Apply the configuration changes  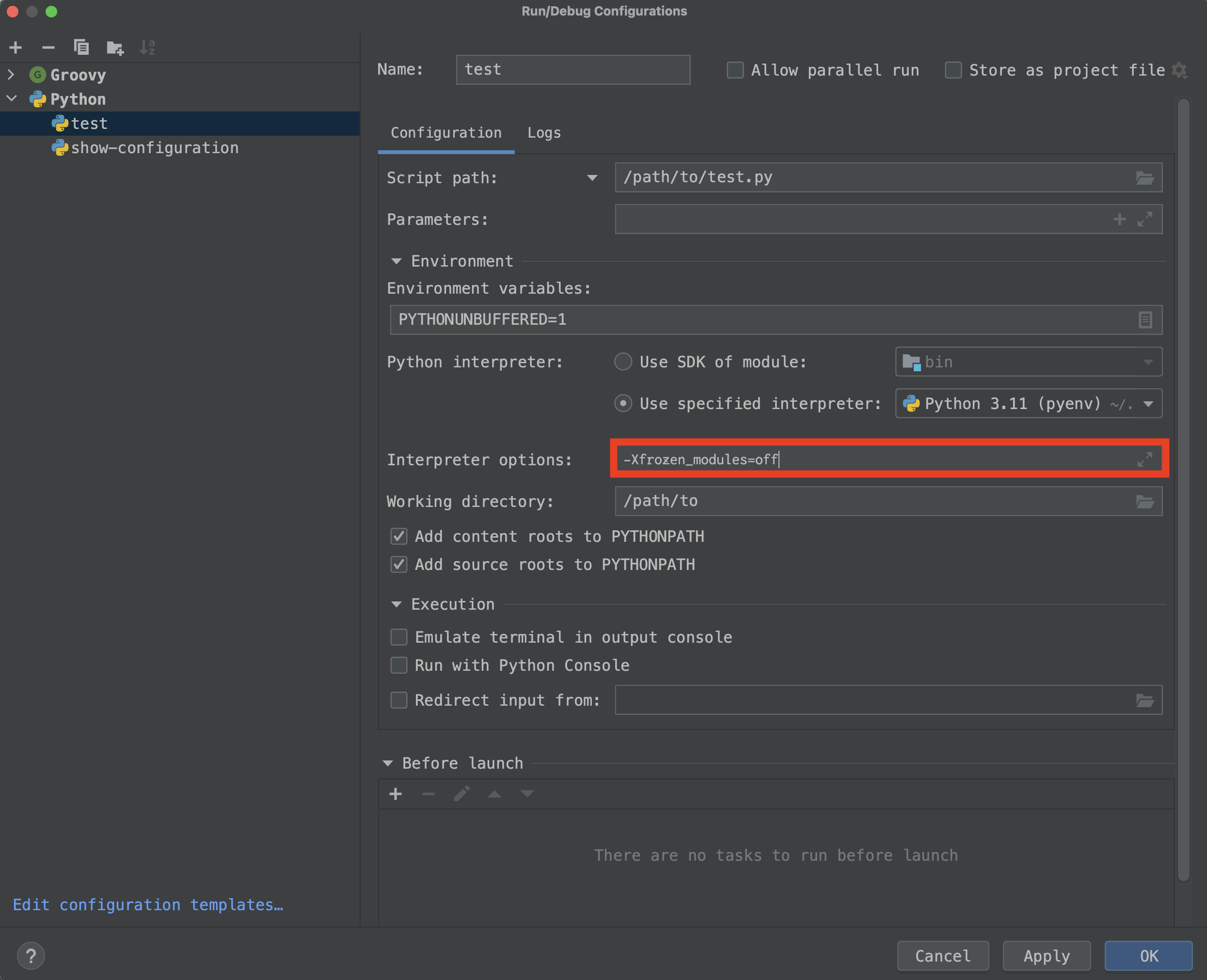click(x=1046, y=956)
